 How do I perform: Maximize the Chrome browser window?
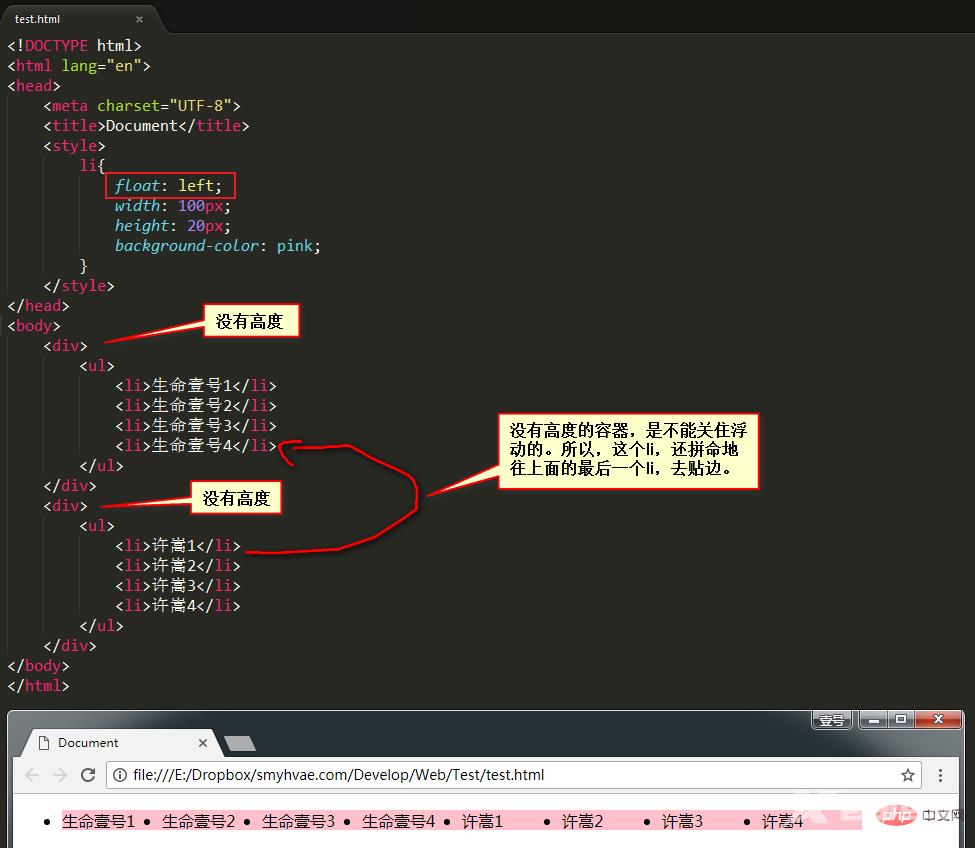pos(901,720)
